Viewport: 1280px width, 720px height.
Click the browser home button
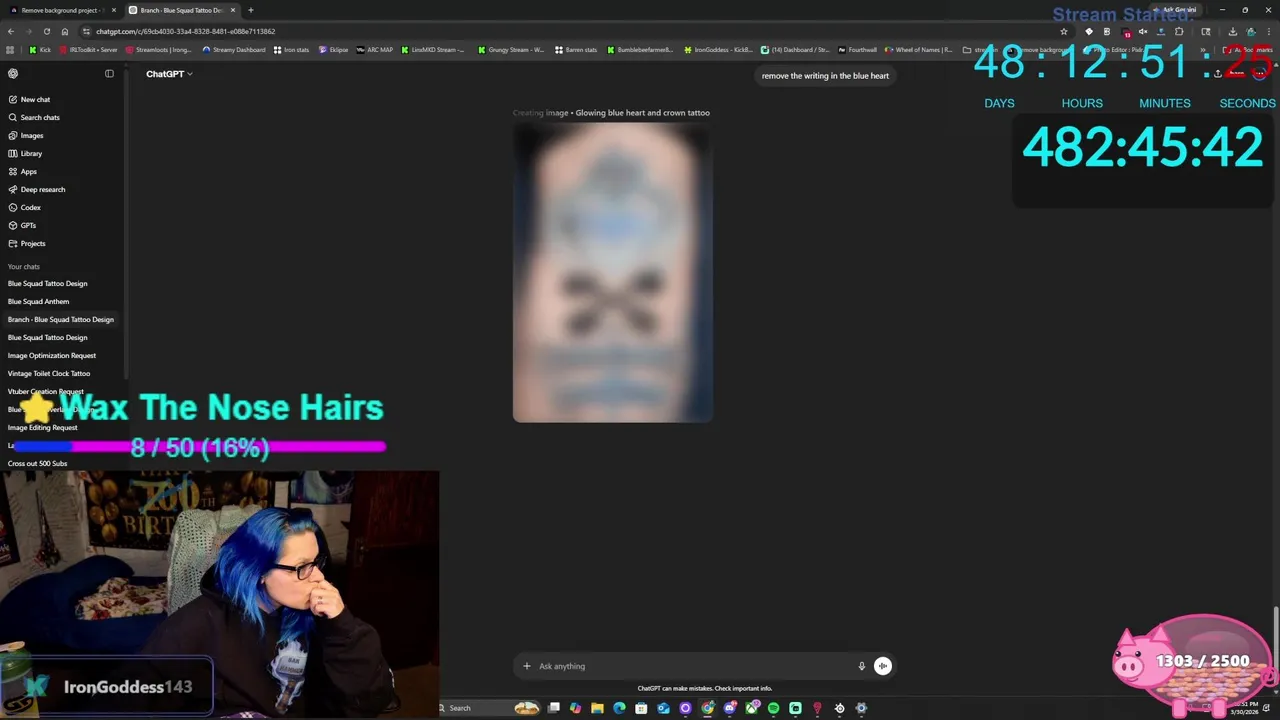(66, 31)
